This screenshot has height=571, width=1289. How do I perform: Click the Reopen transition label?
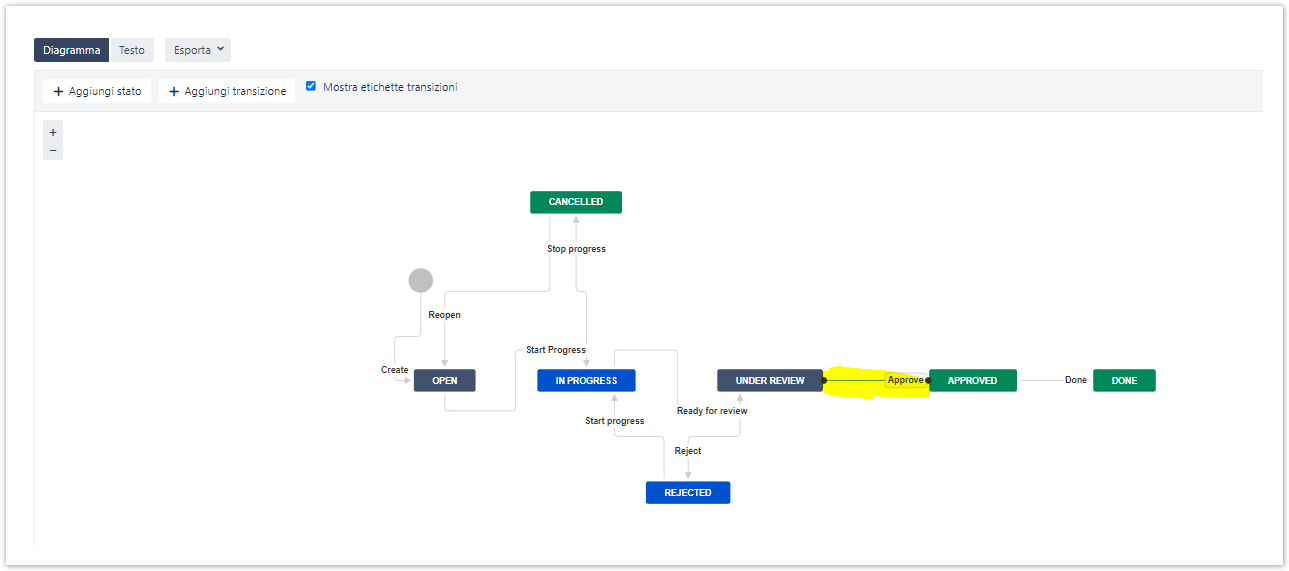point(444,315)
